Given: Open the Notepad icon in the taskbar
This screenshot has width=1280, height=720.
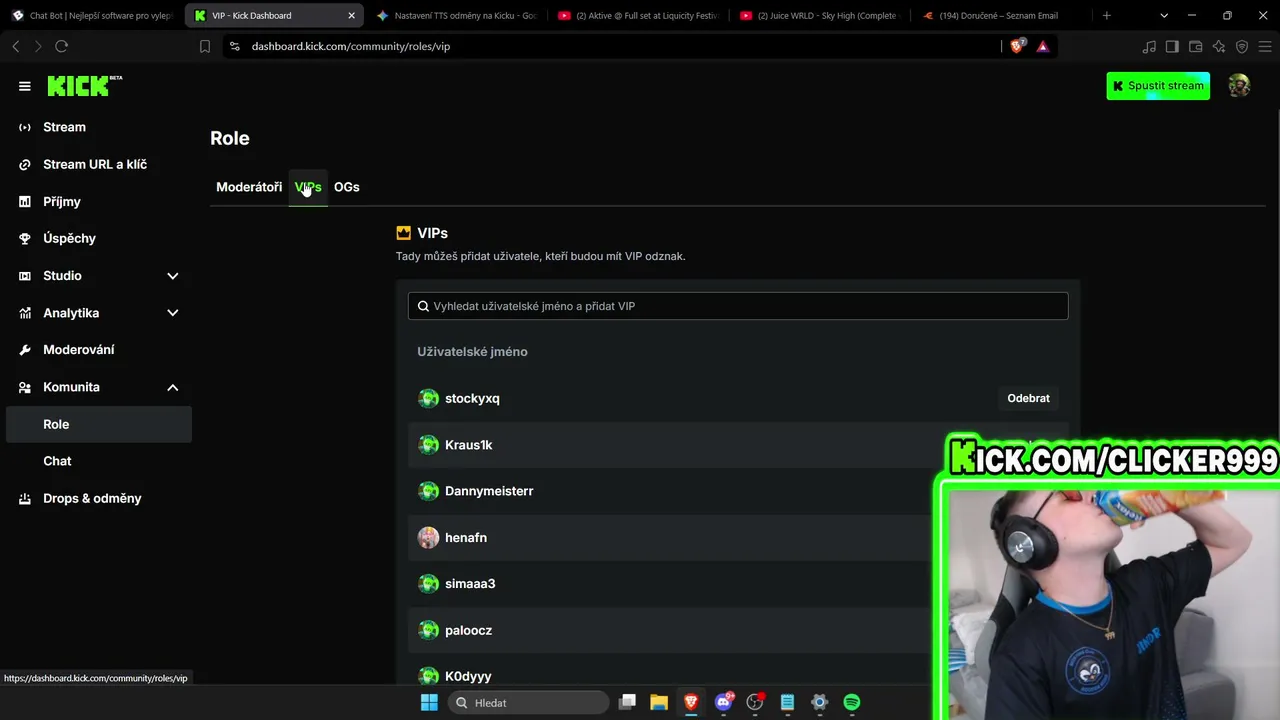Looking at the screenshot, I should (787, 702).
